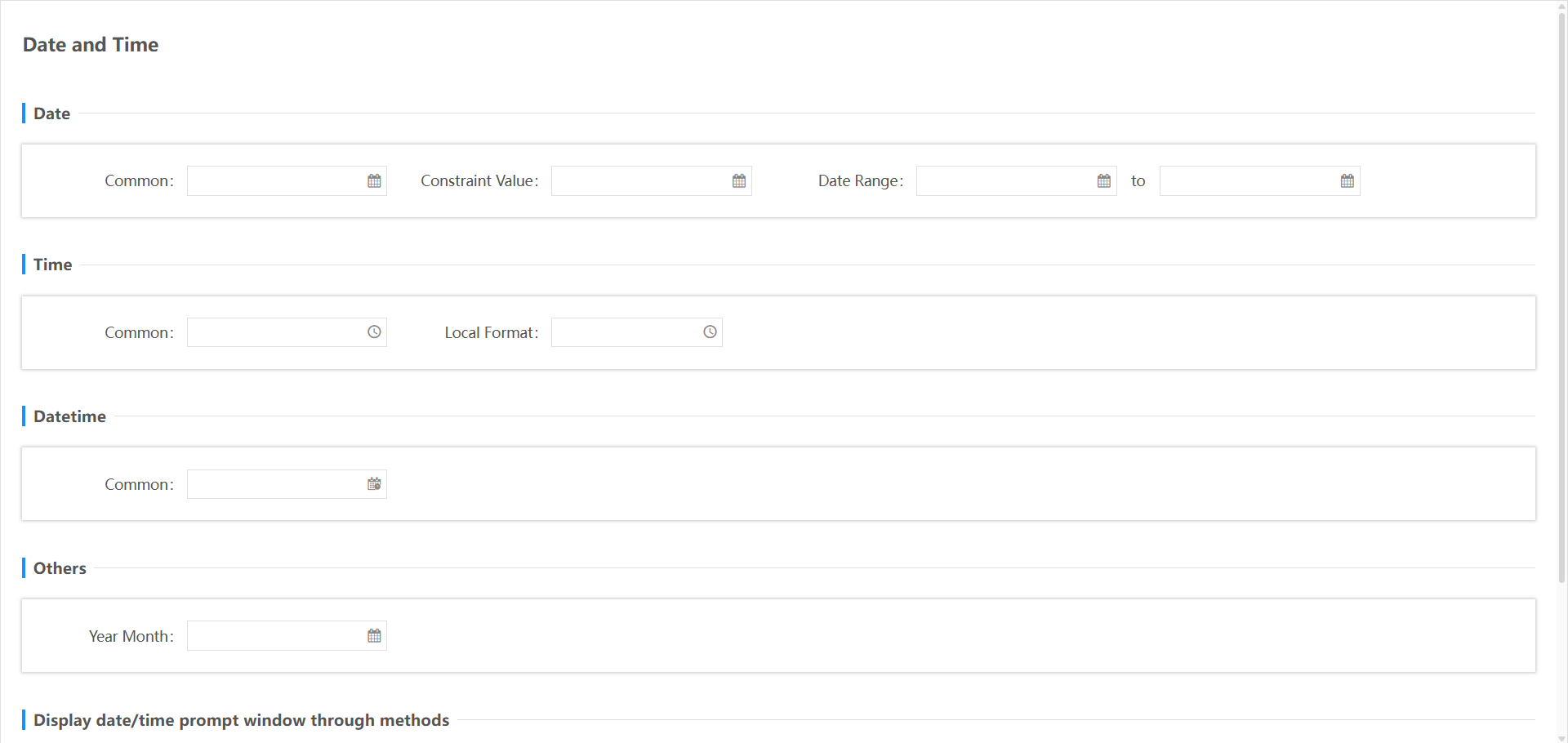The height and width of the screenshot is (743, 1568).
Task: Click clock icon in Time Common field
Action: [x=374, y=332]
